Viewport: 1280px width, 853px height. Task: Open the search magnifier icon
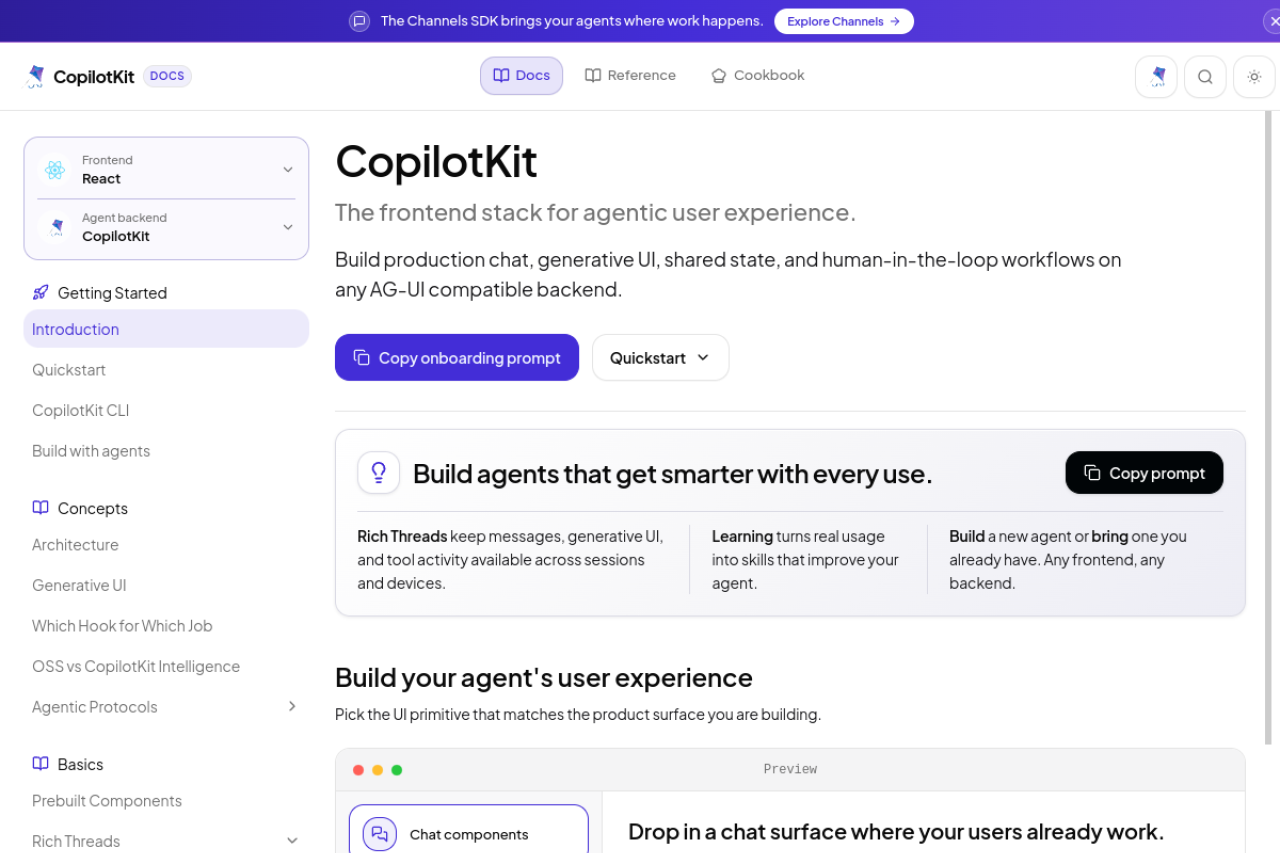[x=1205, y=77]
